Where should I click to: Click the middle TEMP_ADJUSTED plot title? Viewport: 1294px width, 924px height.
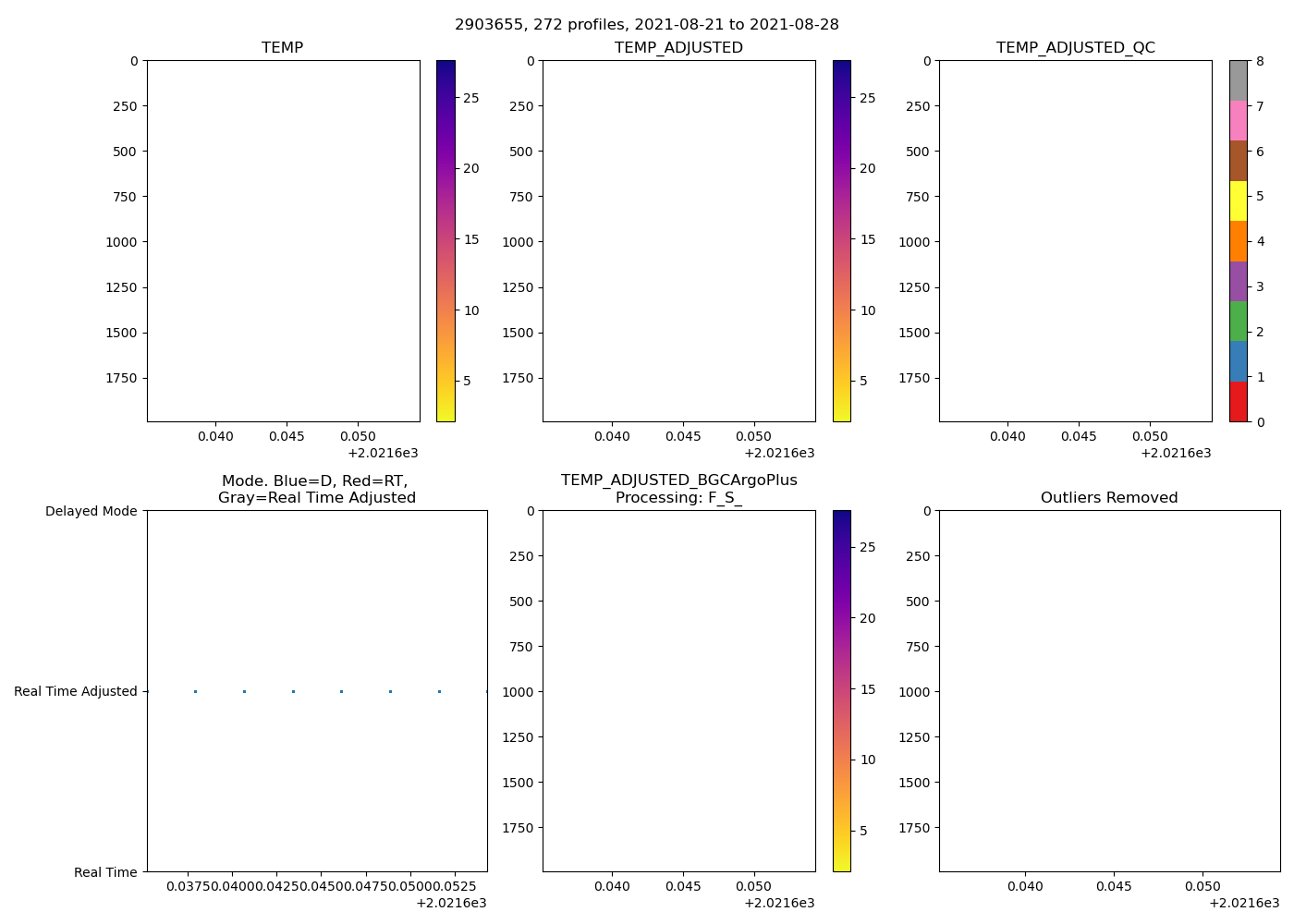[678, 48]
